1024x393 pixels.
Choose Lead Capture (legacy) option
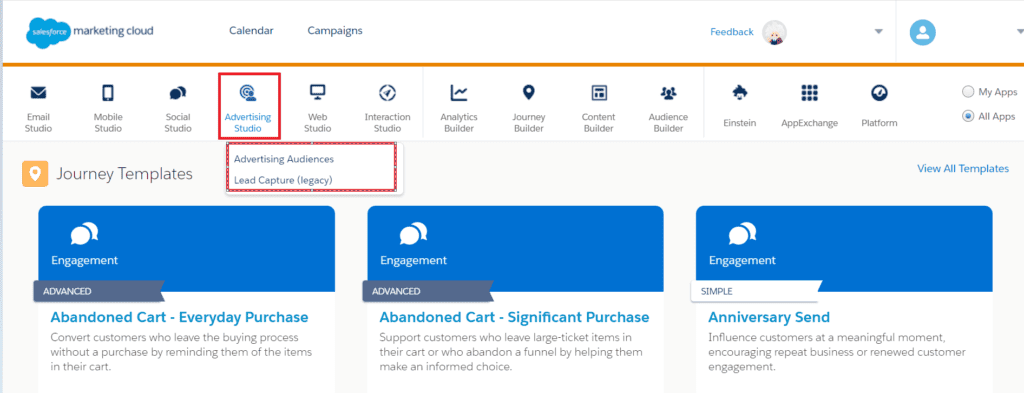click(x=283, y=180)
